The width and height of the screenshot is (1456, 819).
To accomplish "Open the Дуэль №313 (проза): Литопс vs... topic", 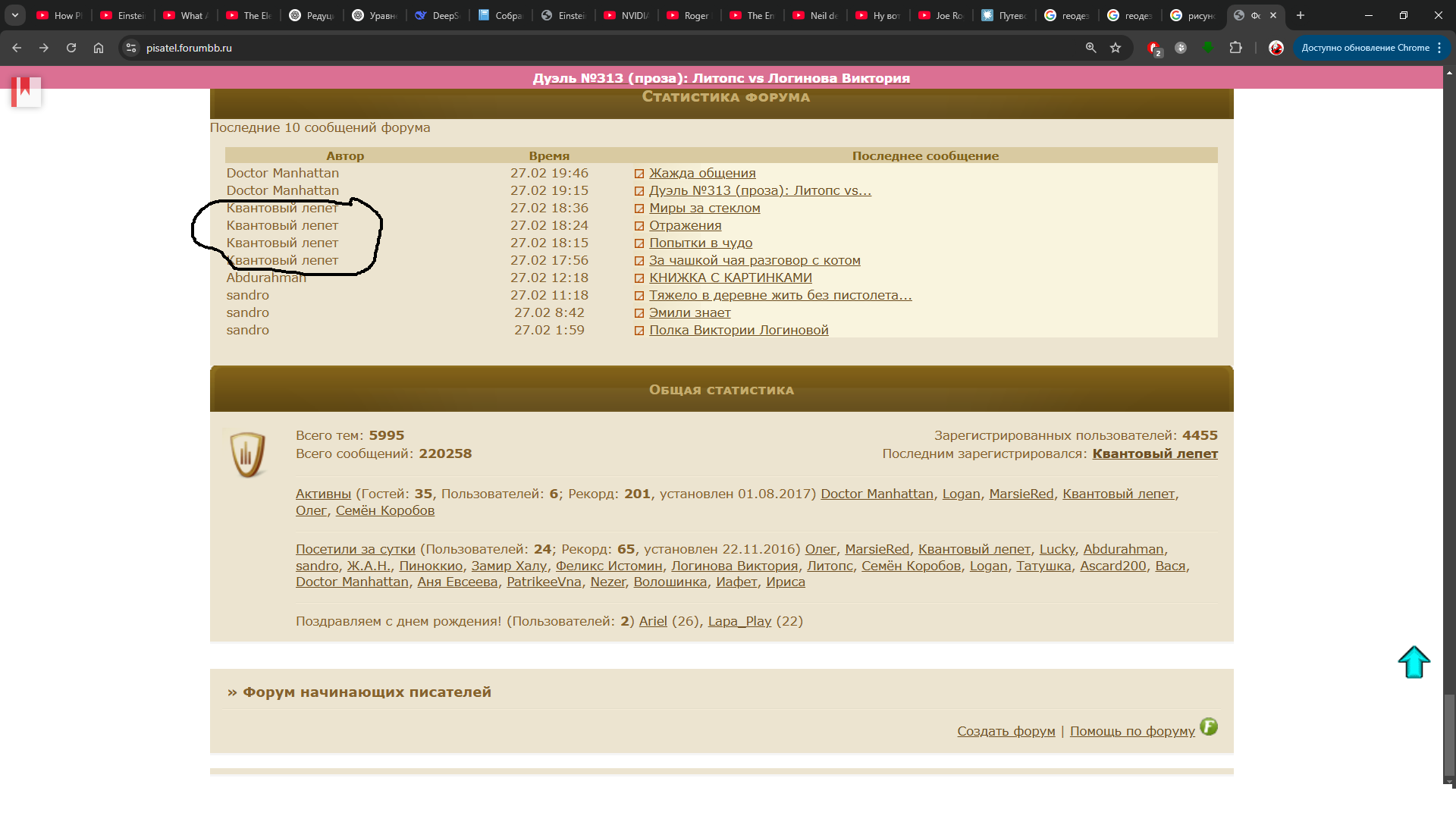I will (760, 191).
